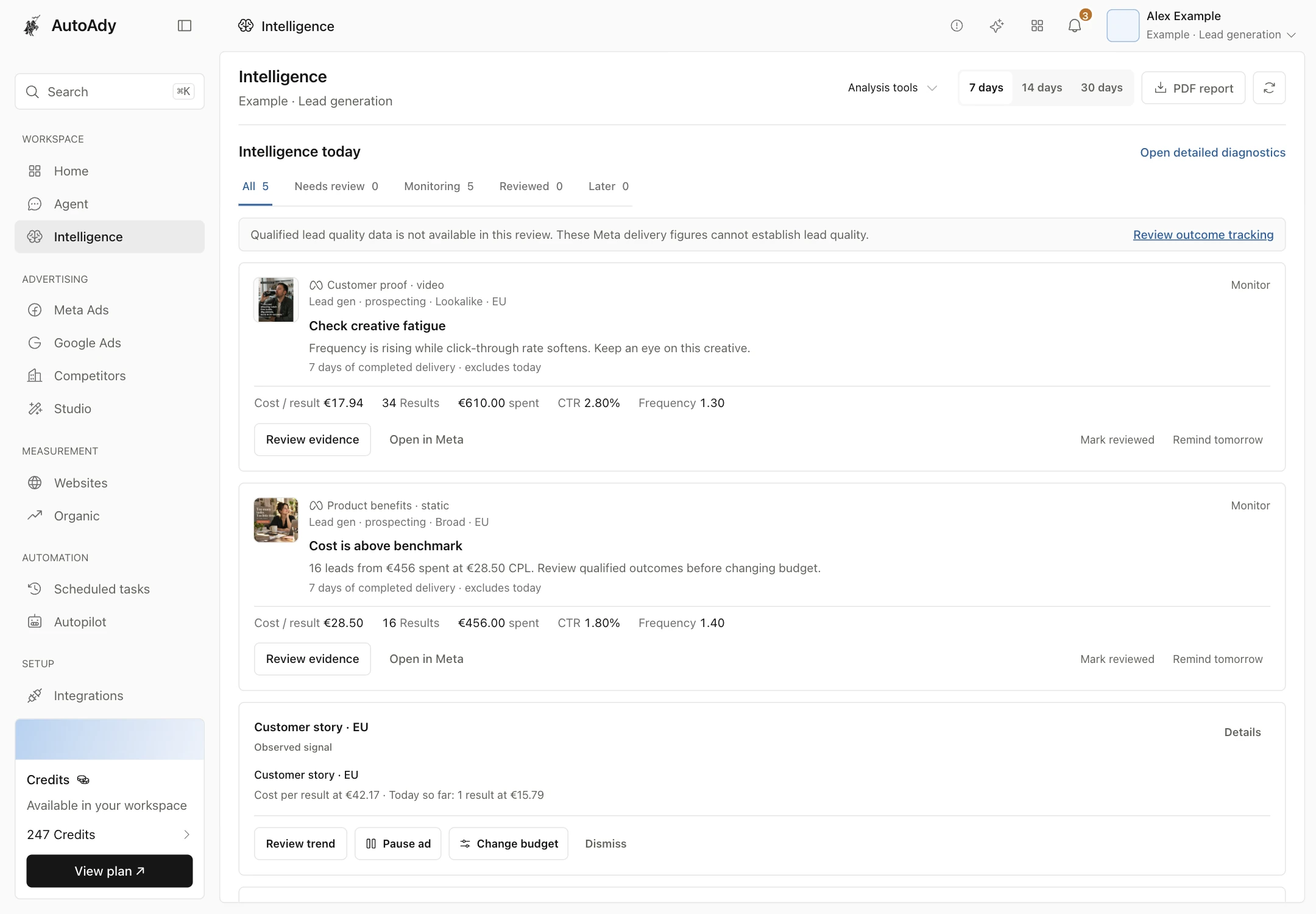Refresh the intelligence data
This screenshot has width=1316, height=914.
click(1269, 88)
